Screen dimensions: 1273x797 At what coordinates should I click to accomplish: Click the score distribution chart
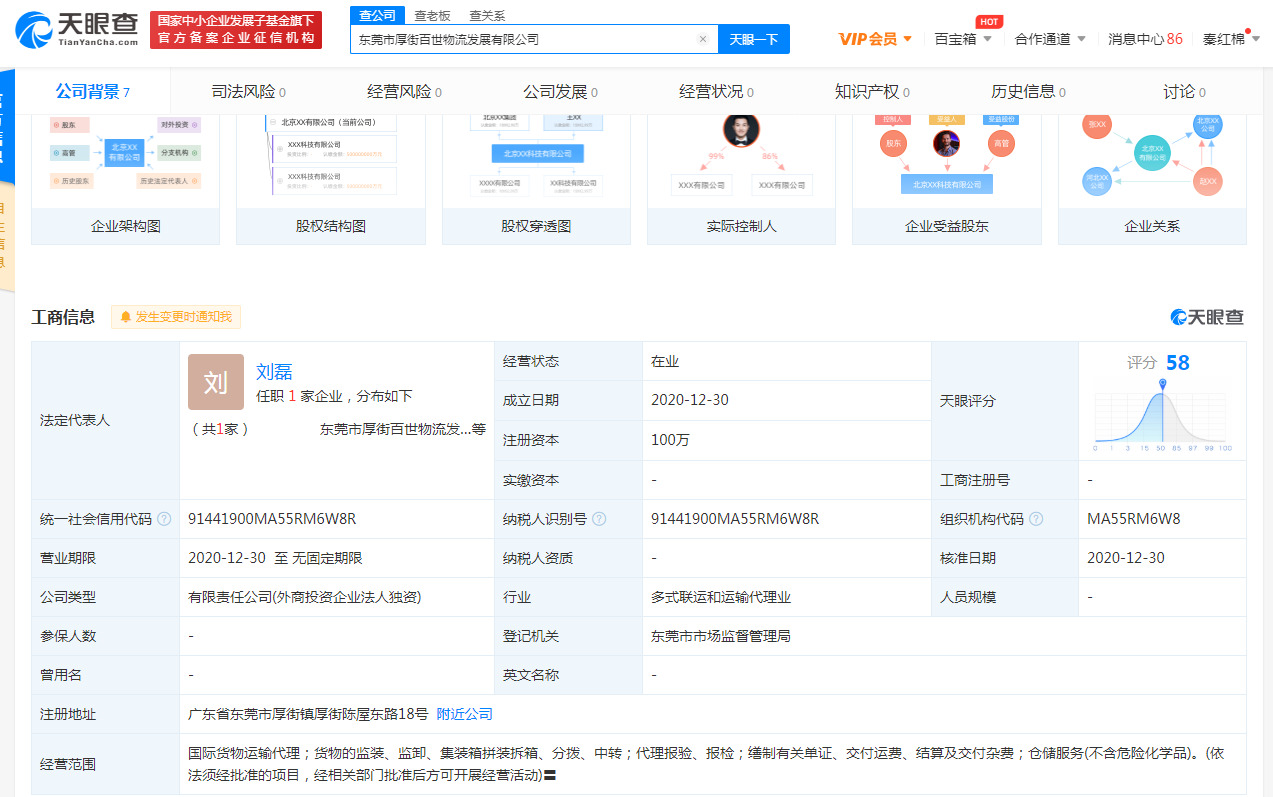1163,415
